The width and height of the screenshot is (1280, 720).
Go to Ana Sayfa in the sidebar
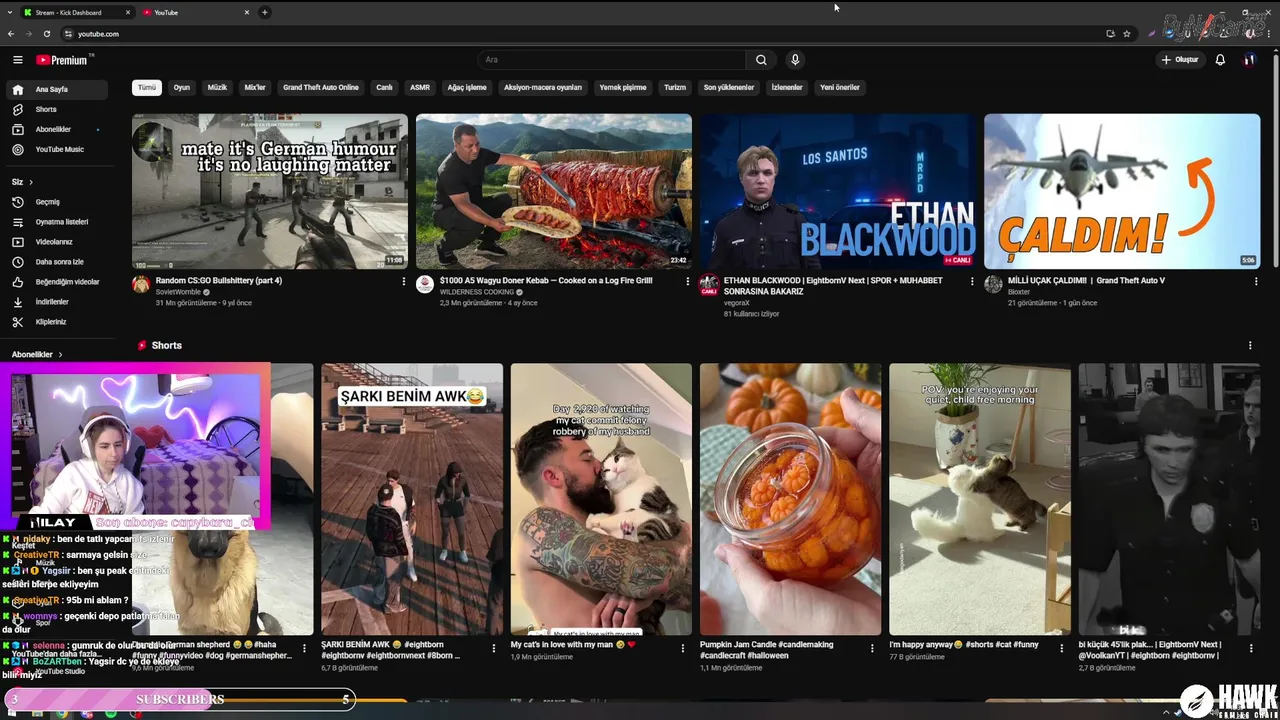click(x=58, y=89)
